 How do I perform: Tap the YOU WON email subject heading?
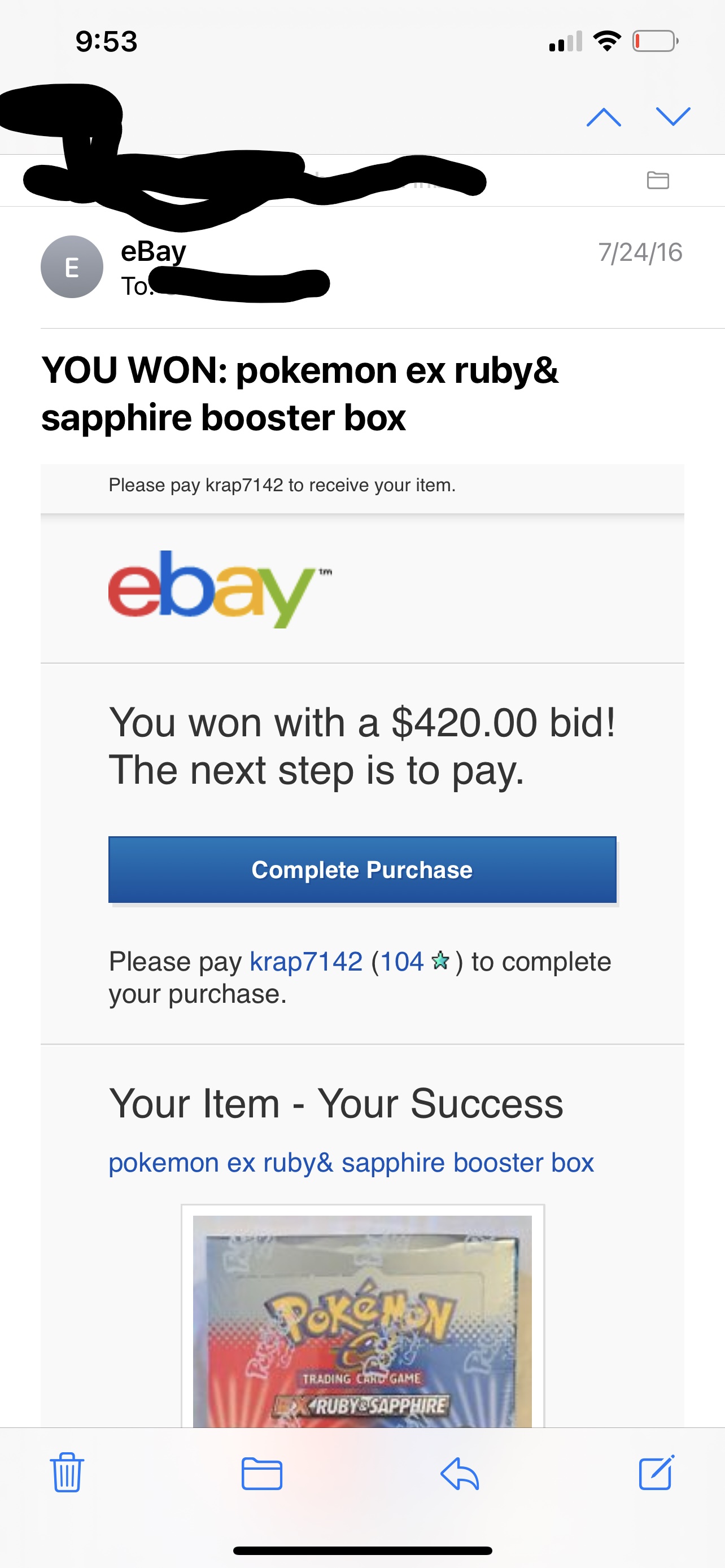point(299,393)
